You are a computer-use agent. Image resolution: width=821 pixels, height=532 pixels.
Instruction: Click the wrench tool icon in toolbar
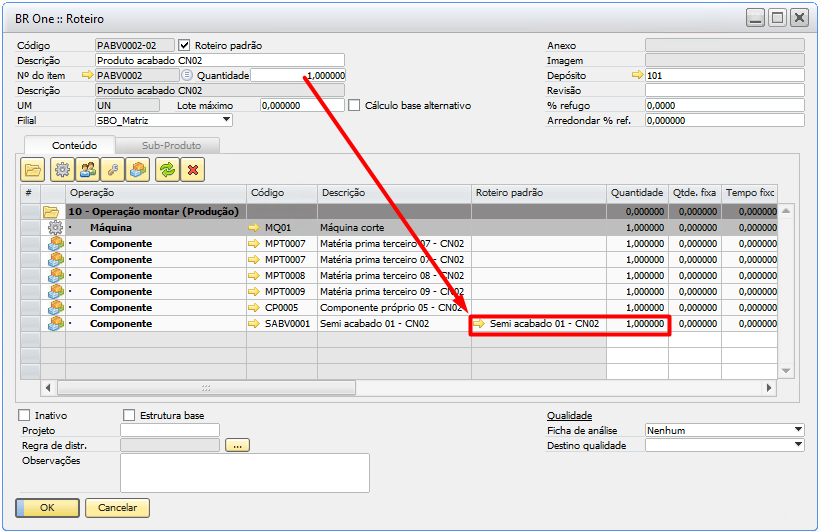tap(114, 170)
